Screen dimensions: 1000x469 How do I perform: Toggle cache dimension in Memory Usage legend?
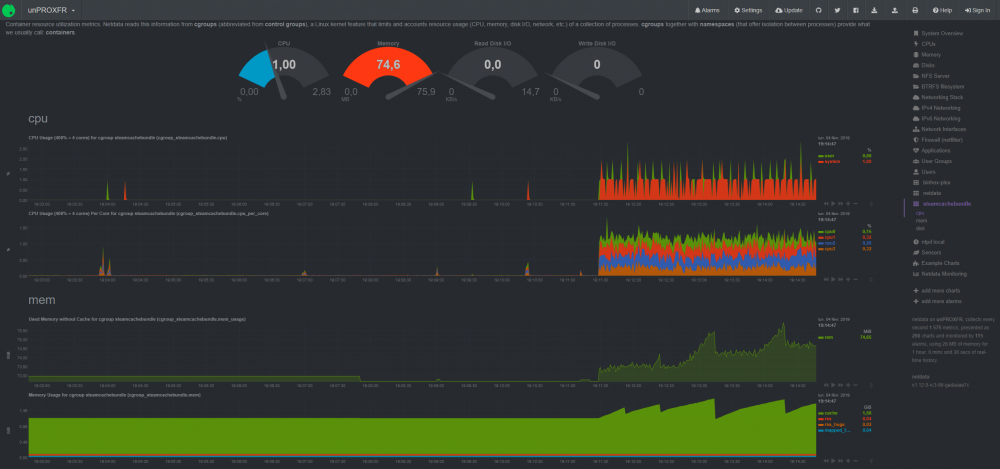(827, 413)
